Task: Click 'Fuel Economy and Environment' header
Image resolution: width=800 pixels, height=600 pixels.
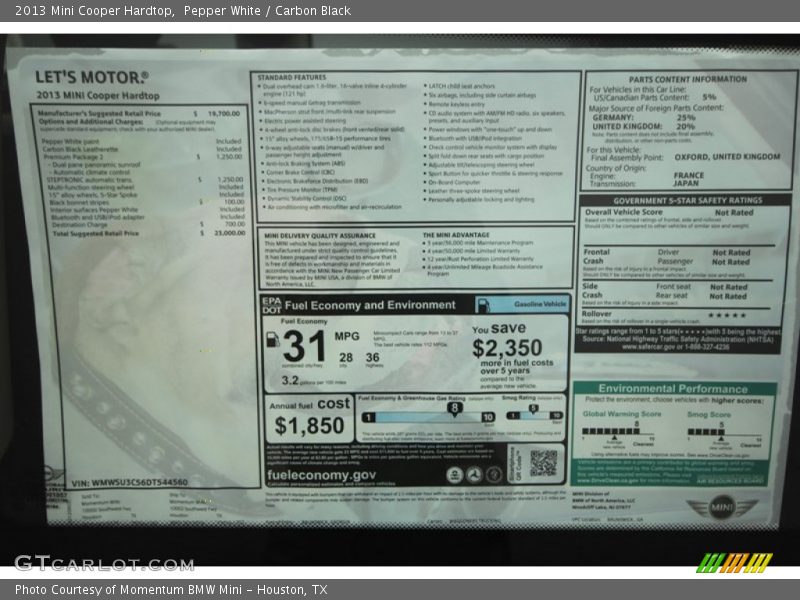Action: tap(370, 305)
